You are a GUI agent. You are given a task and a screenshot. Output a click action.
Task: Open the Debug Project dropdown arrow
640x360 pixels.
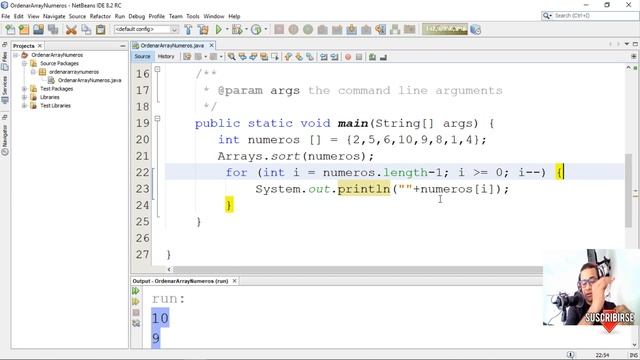(246, 29)
